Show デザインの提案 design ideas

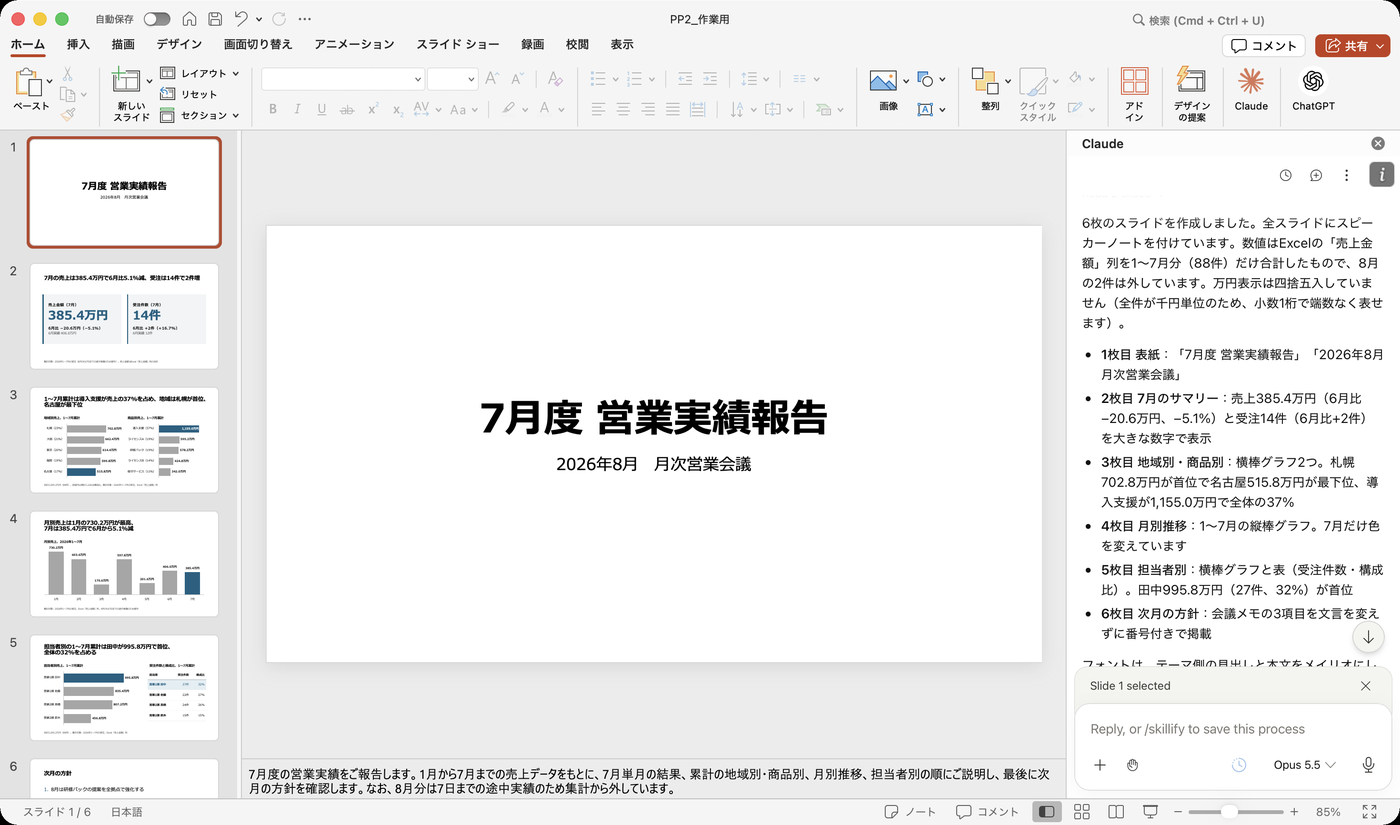click(1191, 94)
